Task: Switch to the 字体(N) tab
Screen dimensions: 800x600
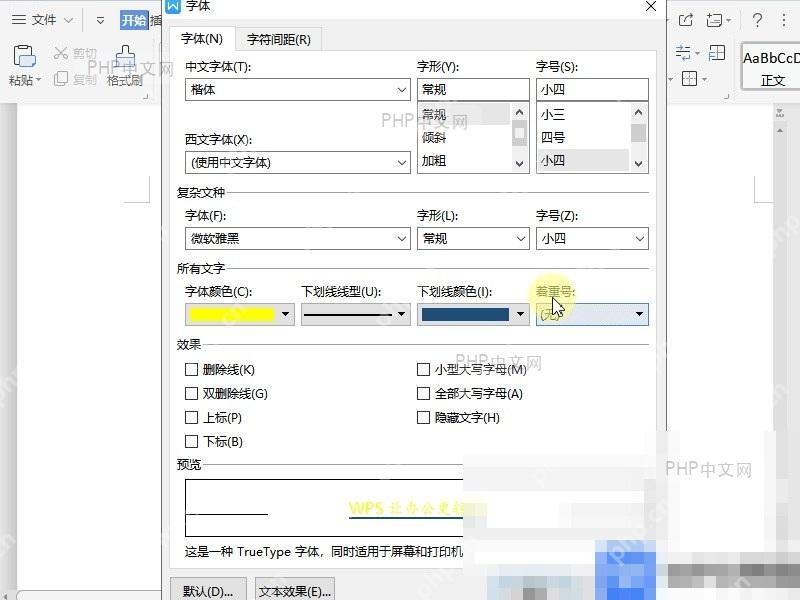Action: pyautogui.click(x=202, y=39)
